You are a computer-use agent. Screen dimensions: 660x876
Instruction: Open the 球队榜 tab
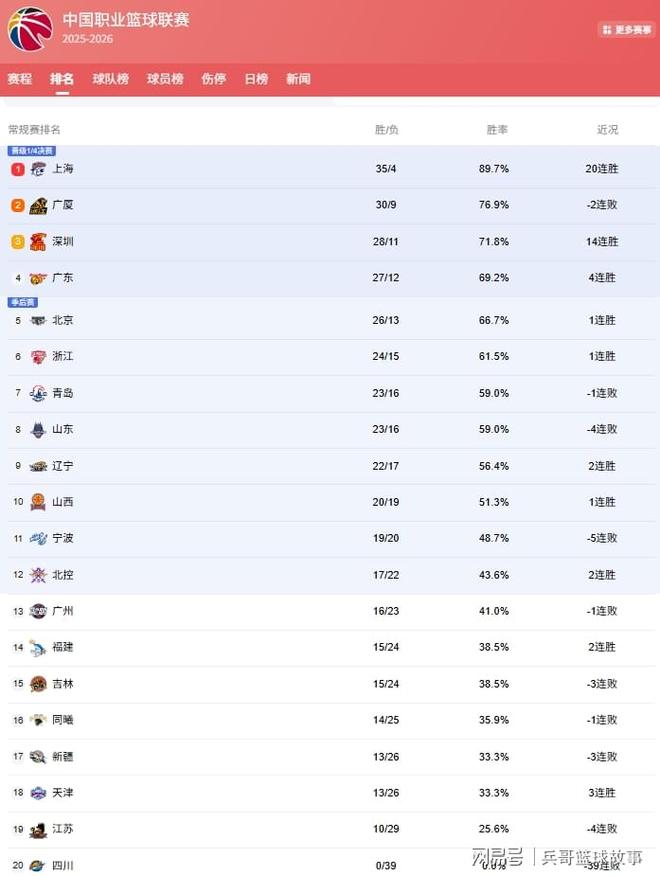(111, 79)
